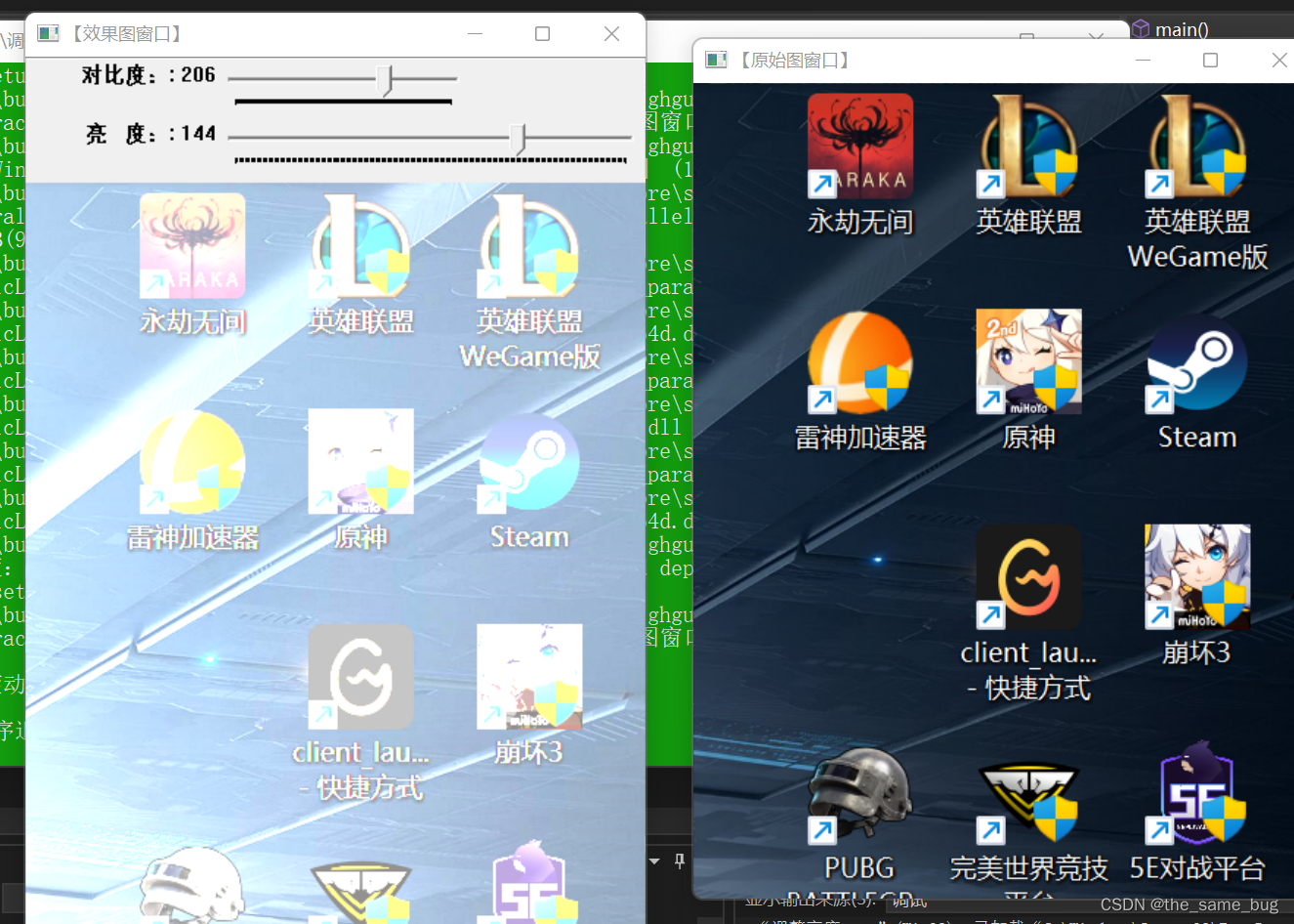The width and height of the screenshot is (1294, 924).
Task: Click the 亮度 brightness slider handle
Action: click(518, 139)
